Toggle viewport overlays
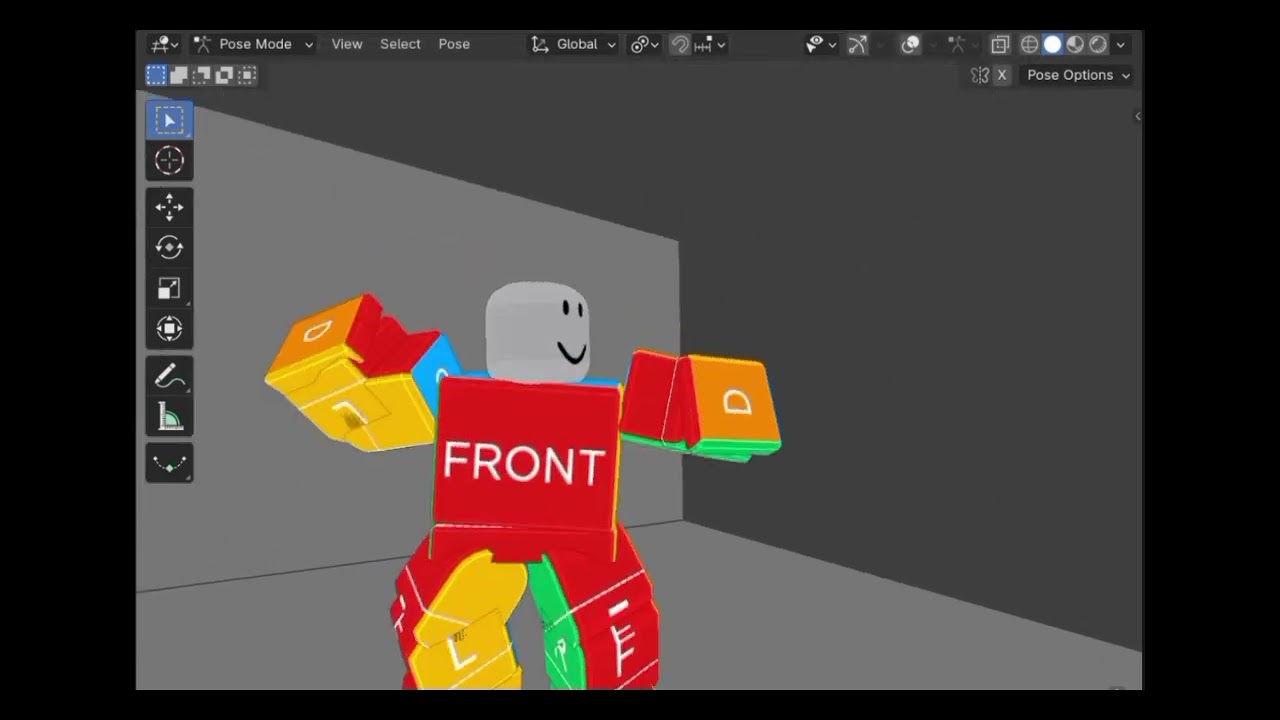 coord(910,44)
